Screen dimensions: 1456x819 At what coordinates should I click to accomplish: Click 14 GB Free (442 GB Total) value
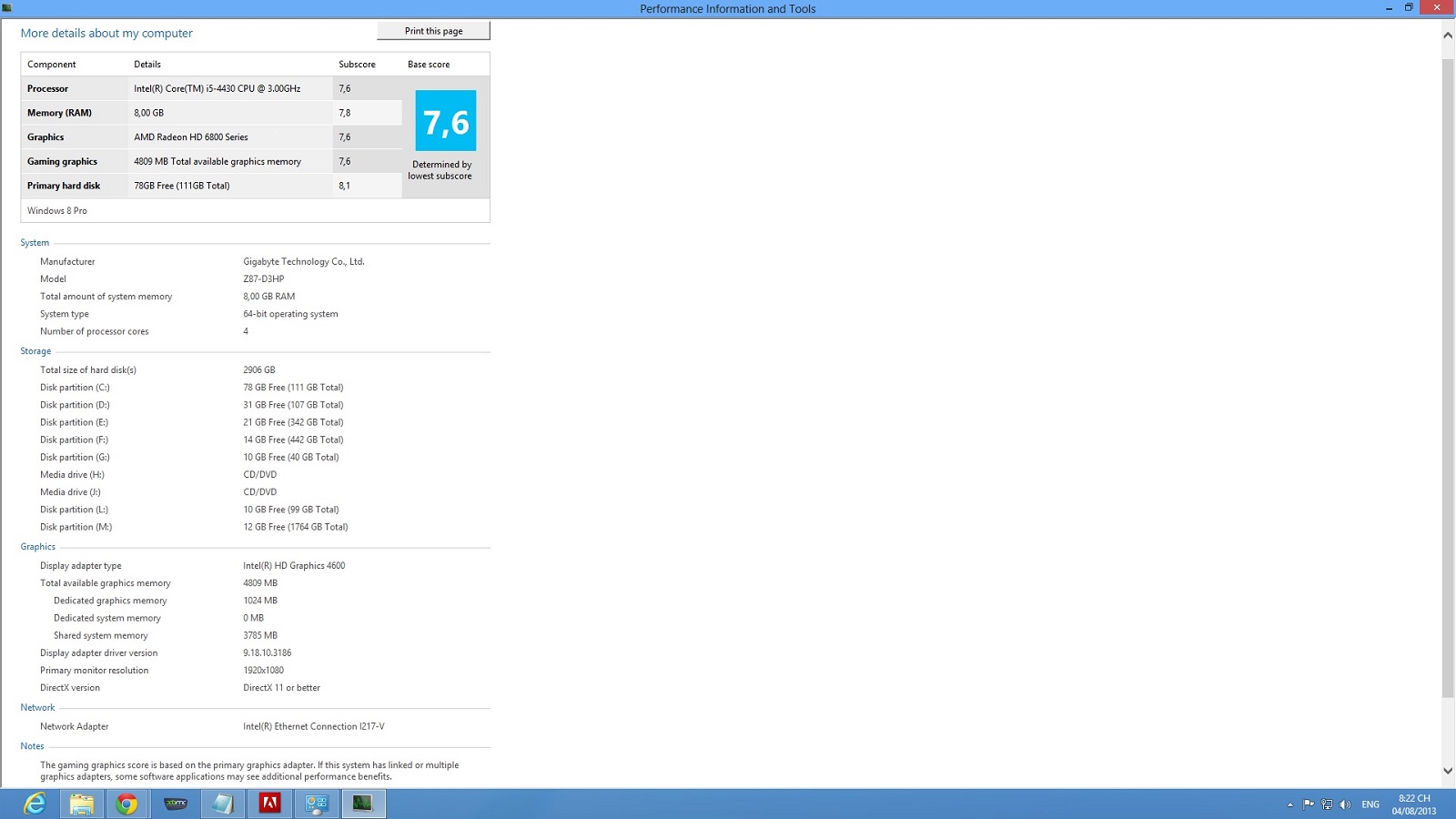[x=293, y=440]
